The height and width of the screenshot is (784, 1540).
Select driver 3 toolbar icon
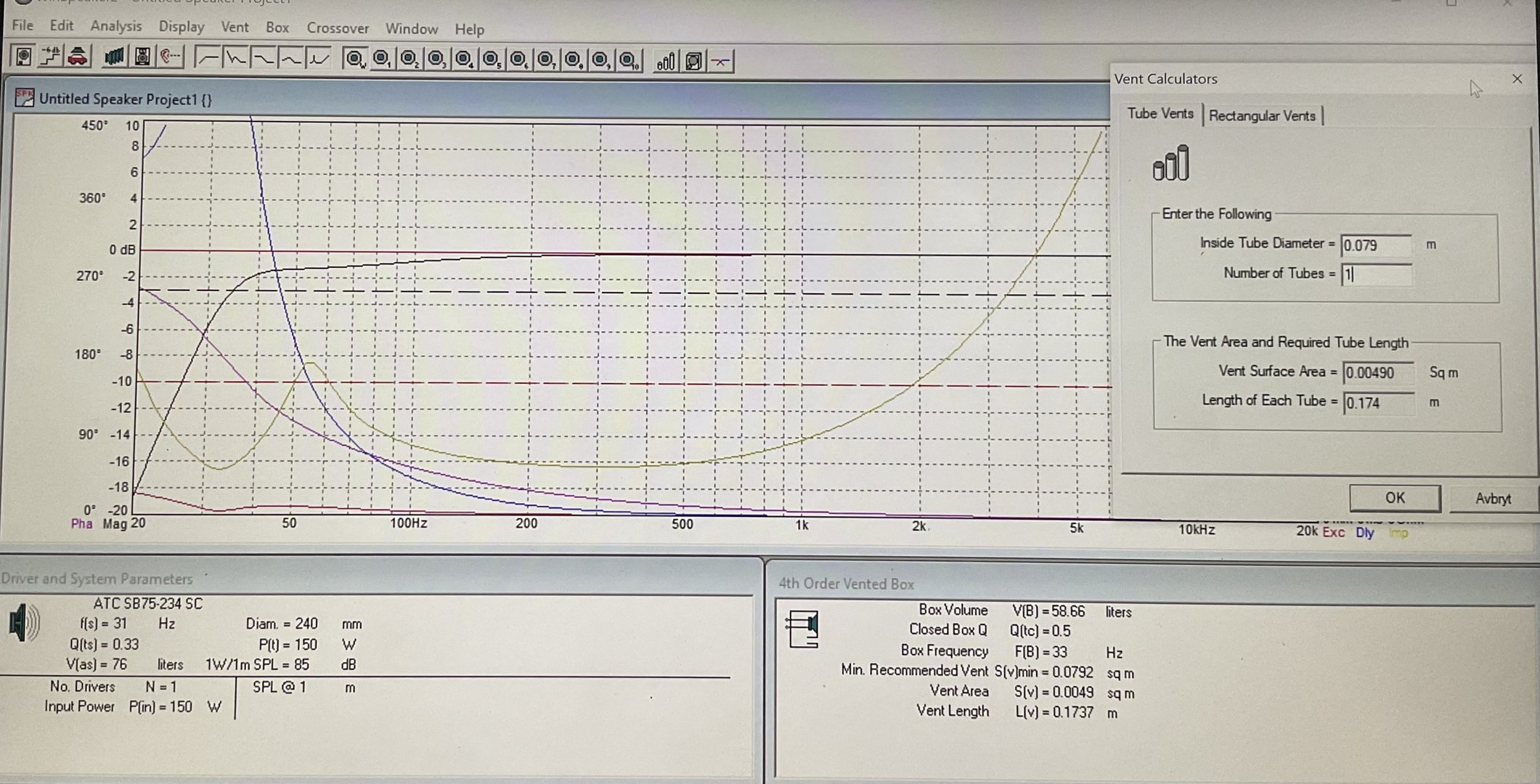(437, 60)
